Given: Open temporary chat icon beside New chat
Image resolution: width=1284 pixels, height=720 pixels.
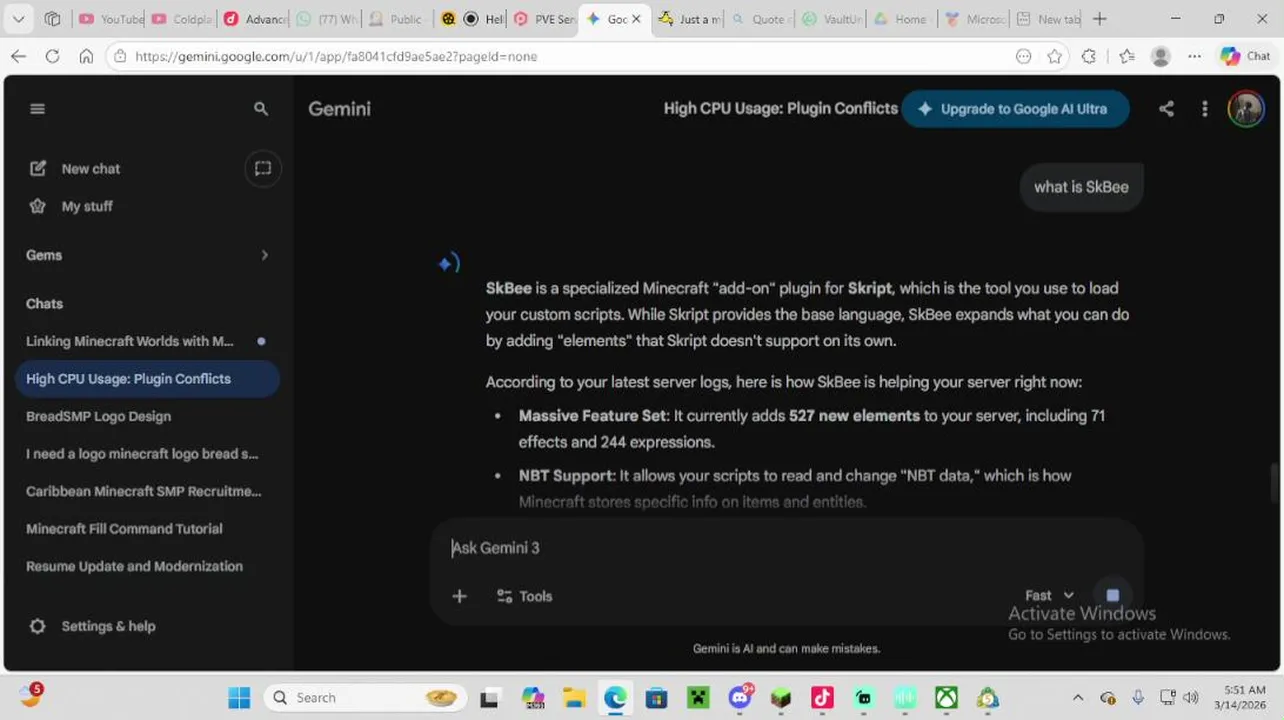Looking at the screenshot, I should [x=263, y=168].
